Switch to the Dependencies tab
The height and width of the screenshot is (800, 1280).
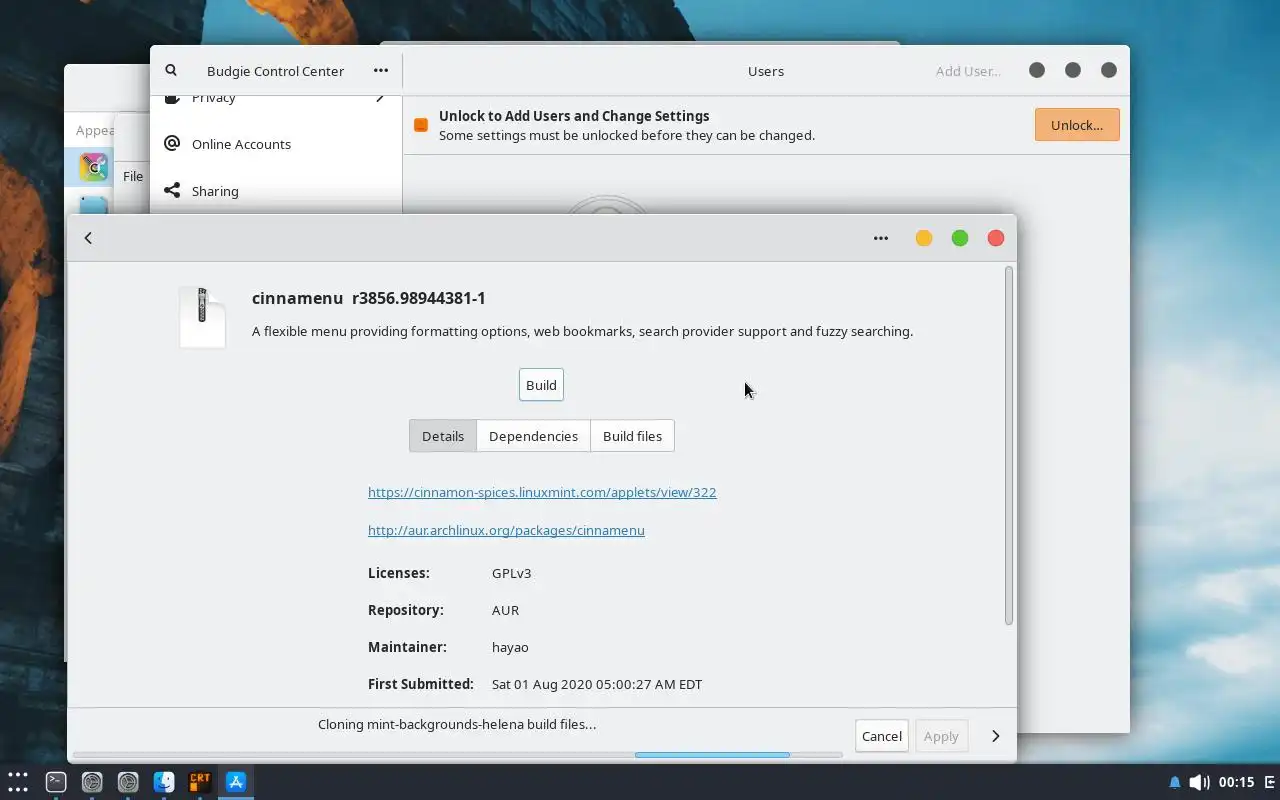[x=533, y=436]
